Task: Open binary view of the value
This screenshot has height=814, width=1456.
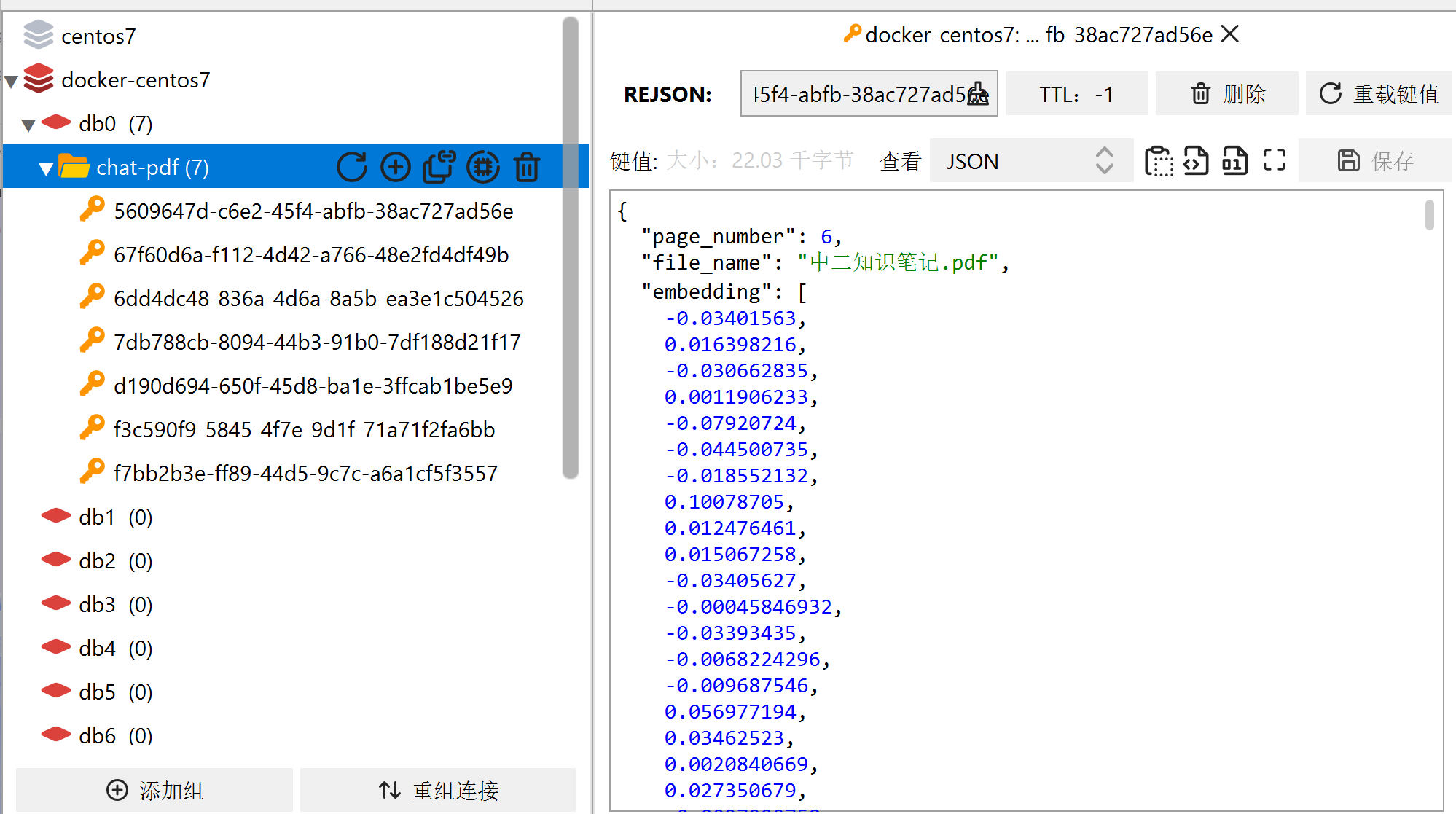Action: pos(1234,160)
